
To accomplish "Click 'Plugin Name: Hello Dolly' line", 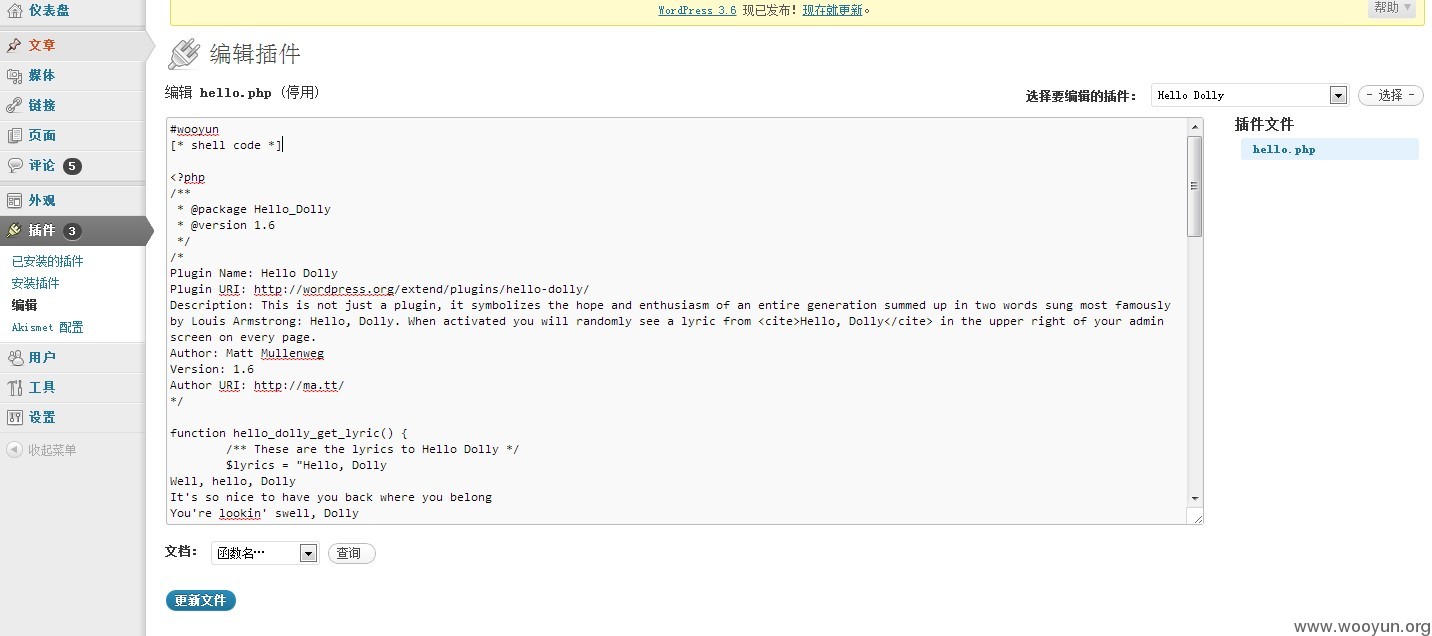I will coord(254,273).
